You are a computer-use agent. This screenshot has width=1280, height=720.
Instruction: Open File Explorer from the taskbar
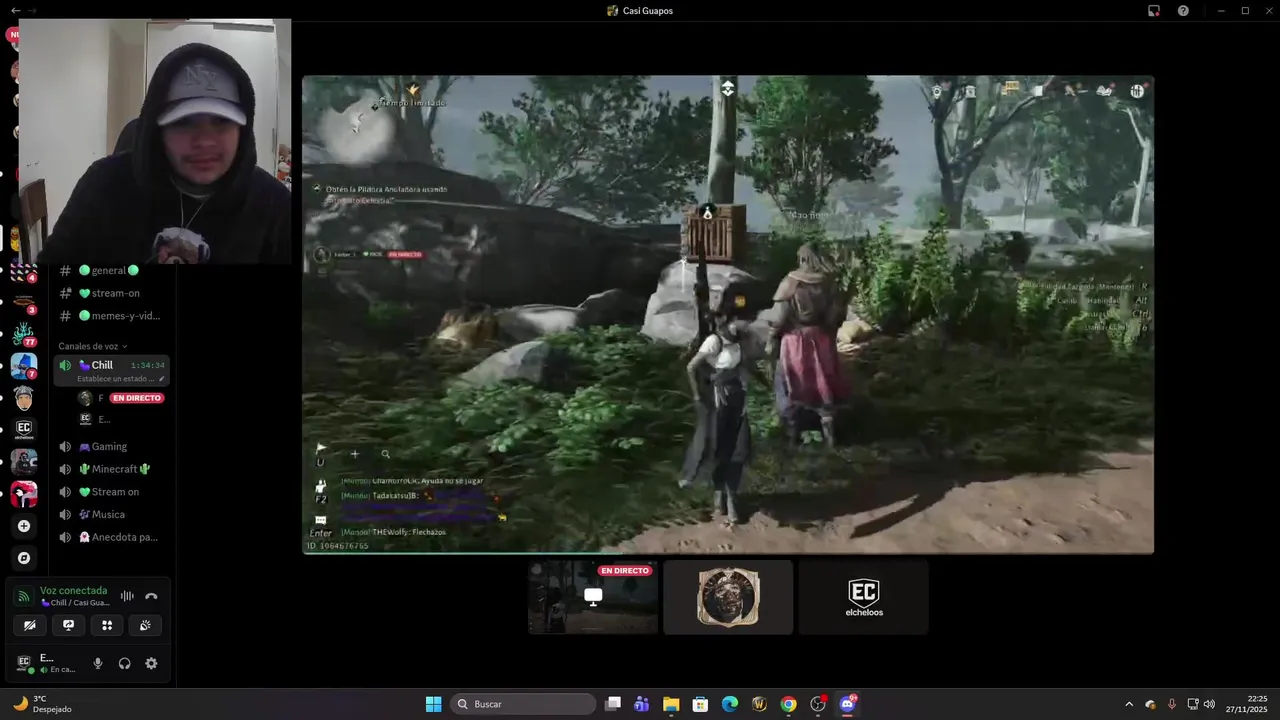[671, 704]
